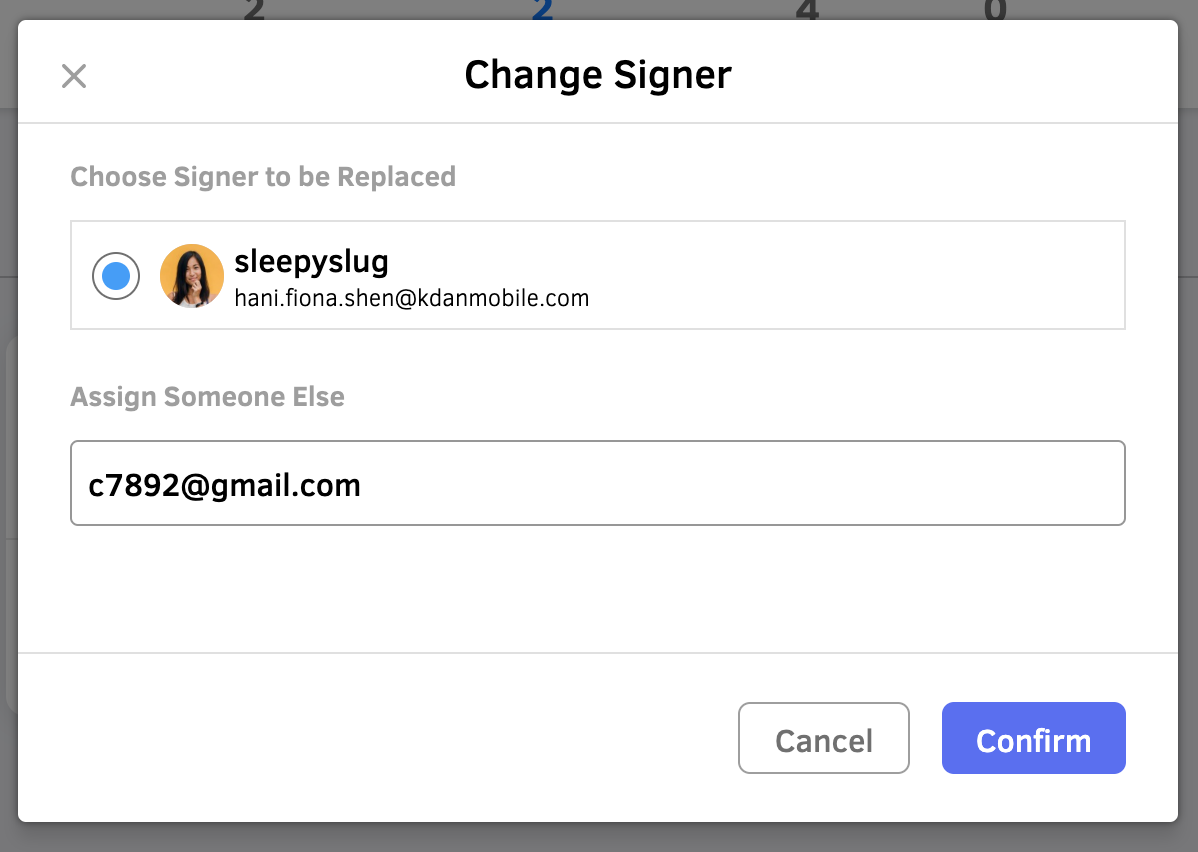Select the signer row box for sleepyslug
The image size is (1198, 852).
(x=597, y=275)
